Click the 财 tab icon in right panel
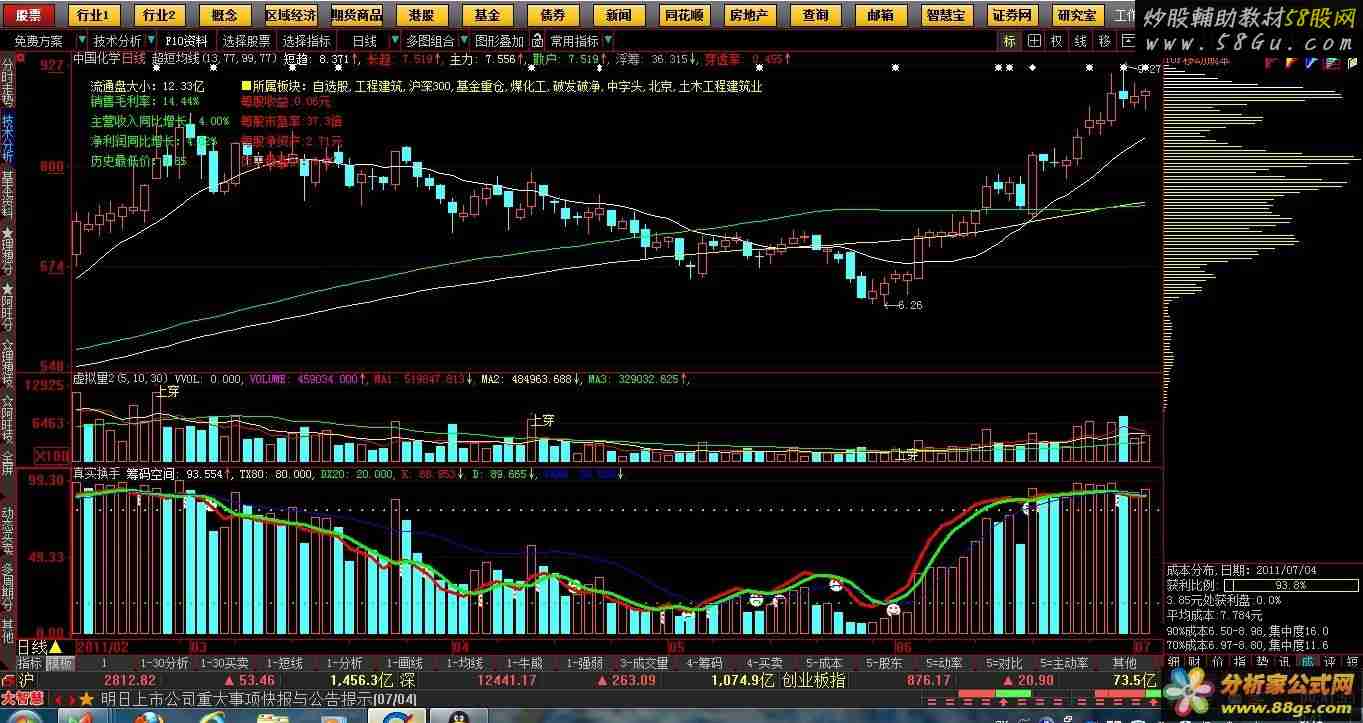The width and height of the screenshot is (1363, 723). [1196, 662]
